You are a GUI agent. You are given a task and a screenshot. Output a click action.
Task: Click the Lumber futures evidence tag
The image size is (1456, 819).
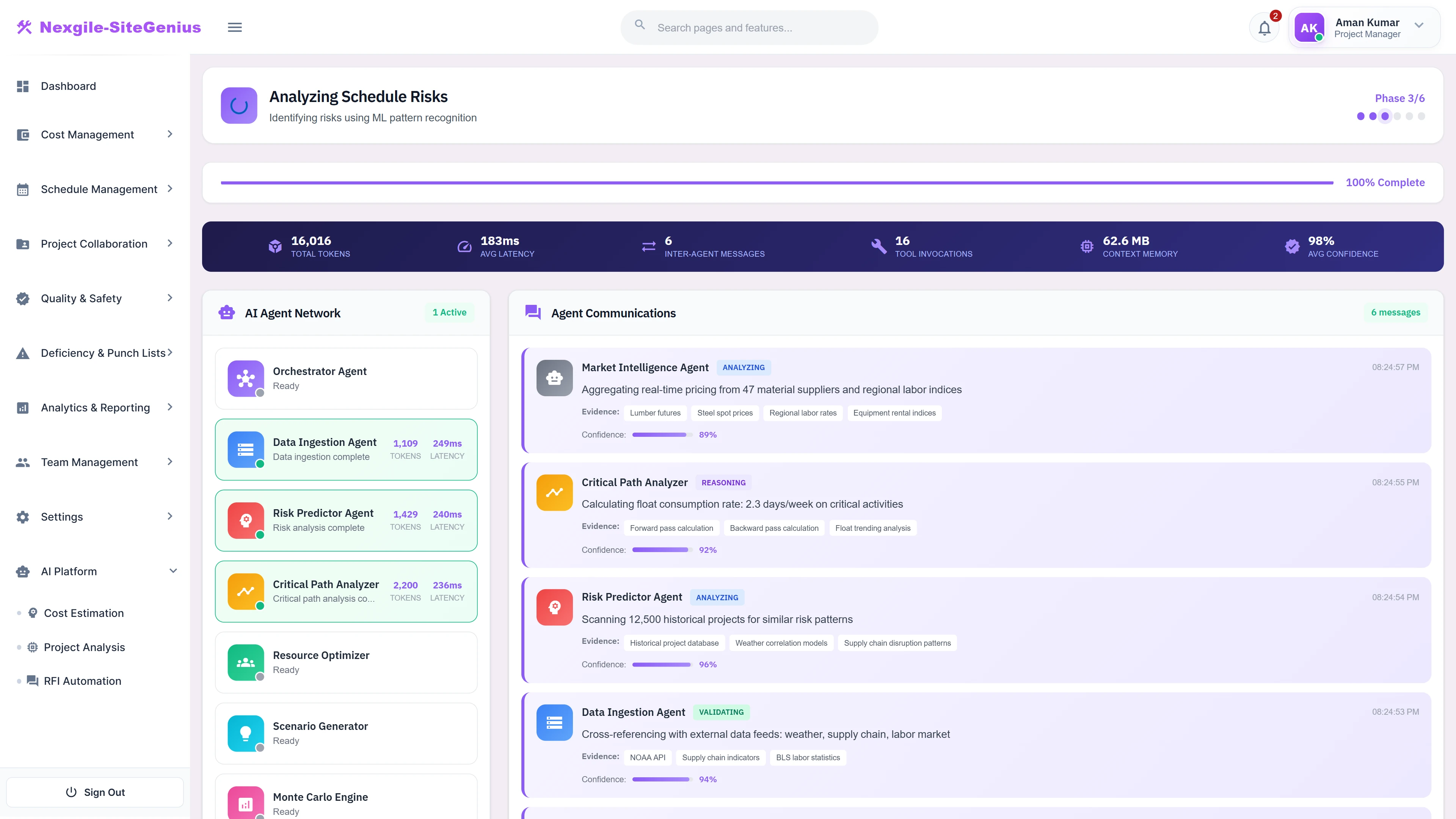coord(655,413)
